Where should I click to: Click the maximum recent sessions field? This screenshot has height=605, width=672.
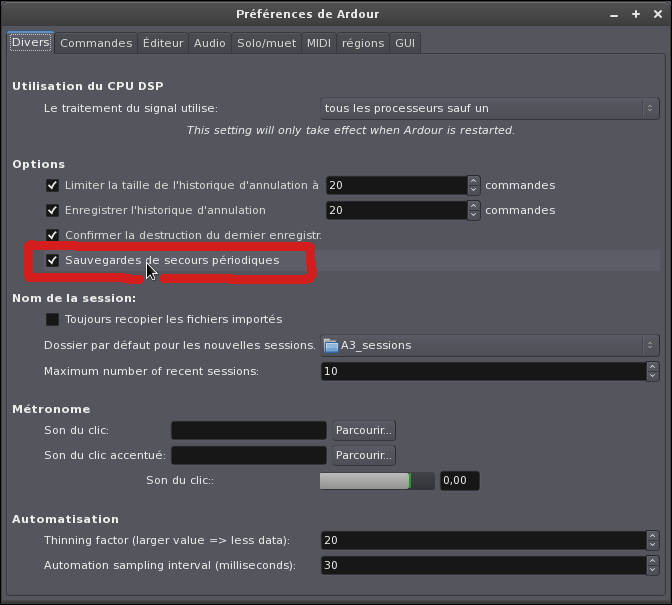coord(484,371)
